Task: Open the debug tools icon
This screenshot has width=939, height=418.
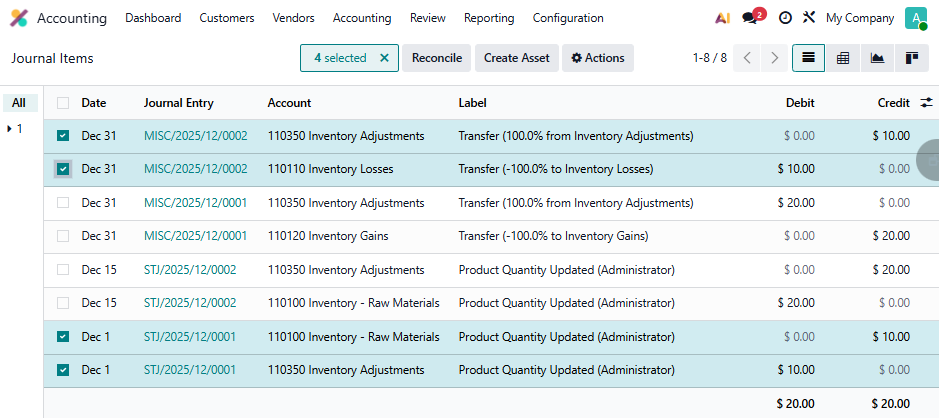Action: pos(809,18)
